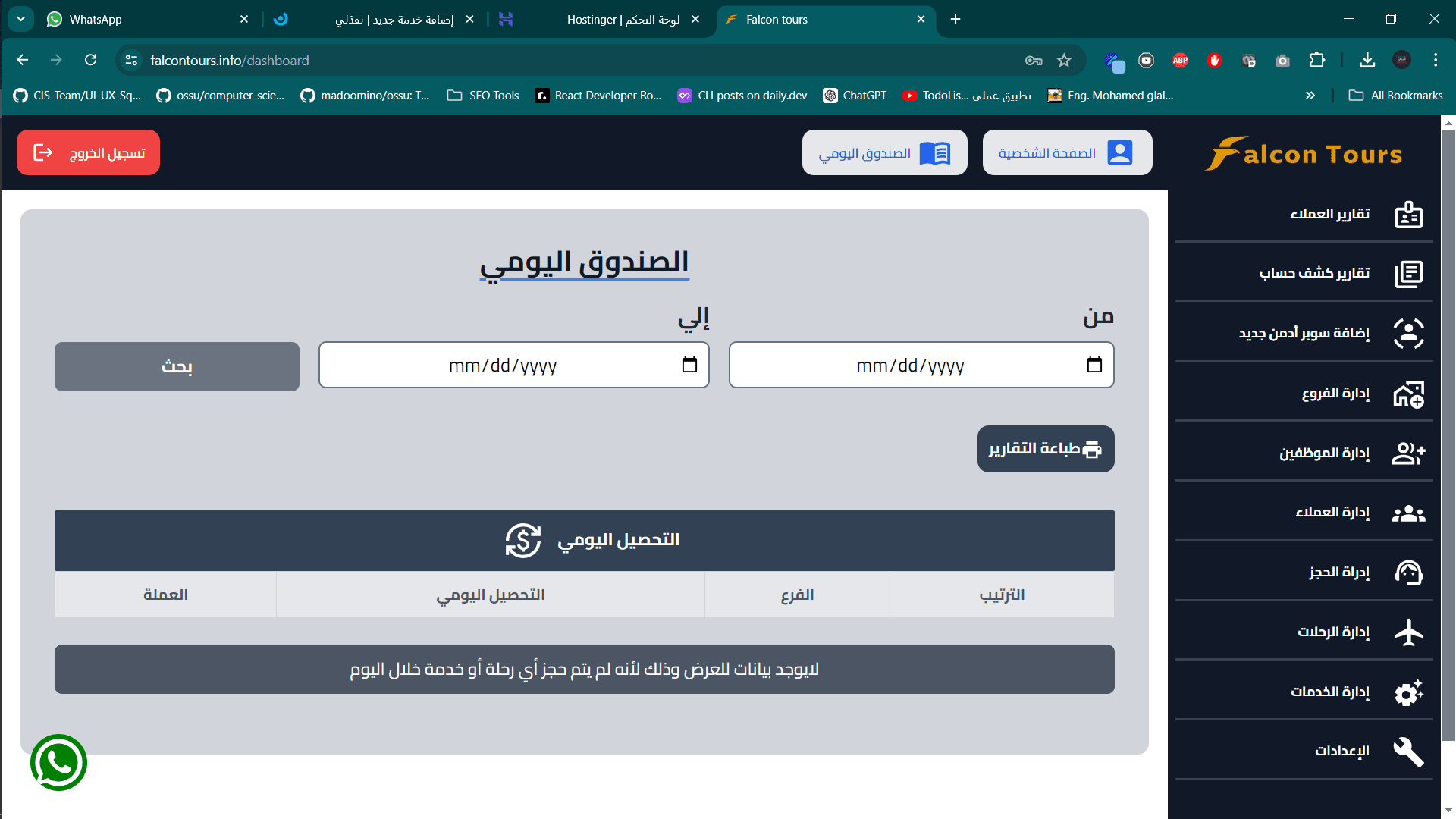
Task: Switch to the Hostinger control panel tab
Action: [x=622, y=19]
